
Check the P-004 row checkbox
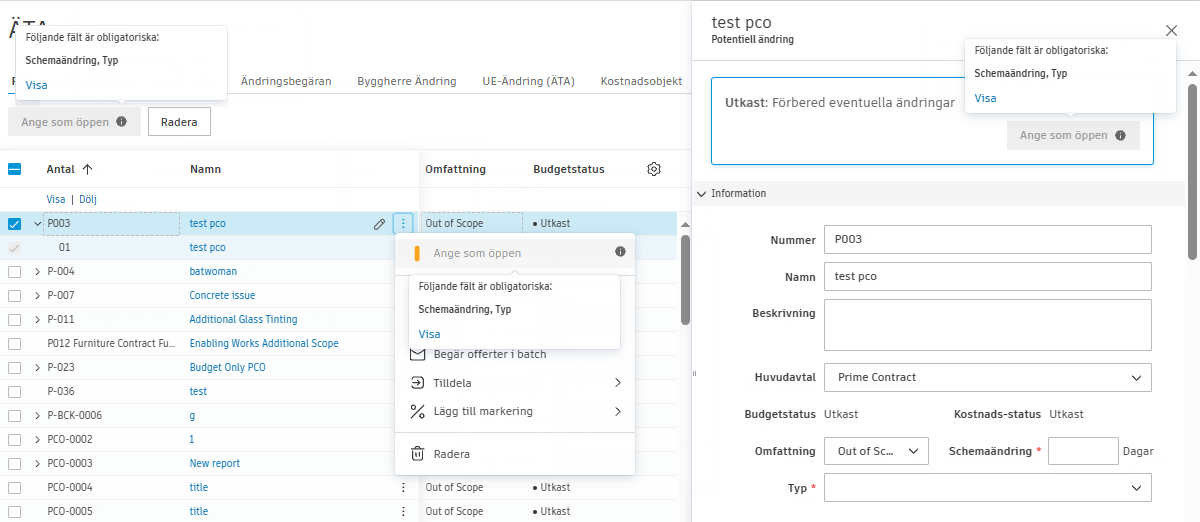click(x=15, y=272)
